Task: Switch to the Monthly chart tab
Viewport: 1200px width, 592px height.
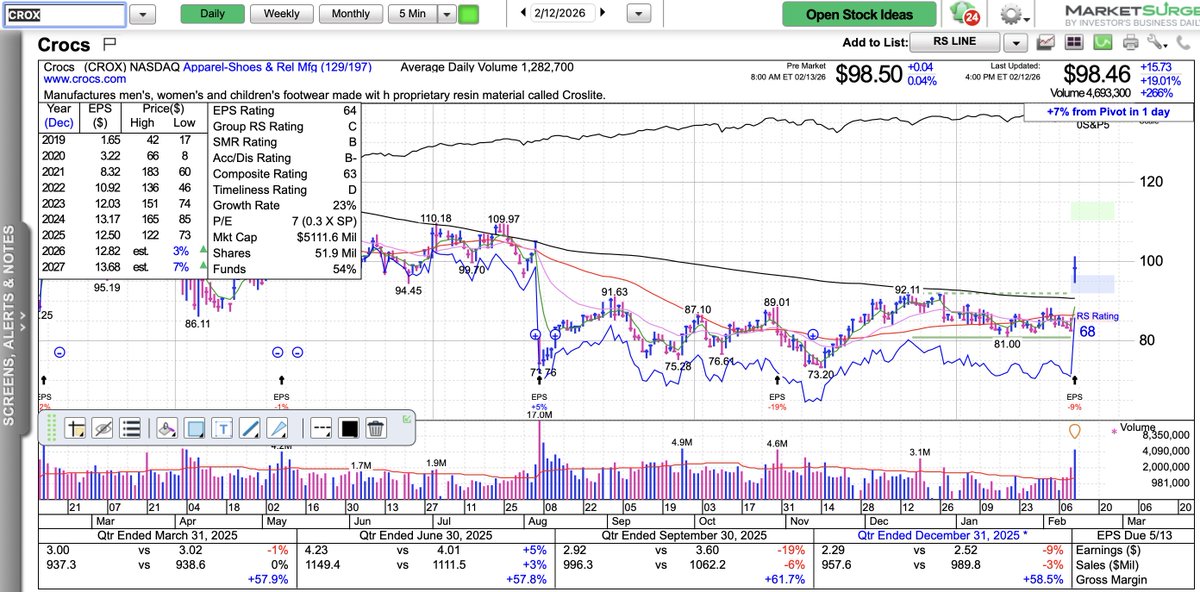Action: tap(350, 14)
